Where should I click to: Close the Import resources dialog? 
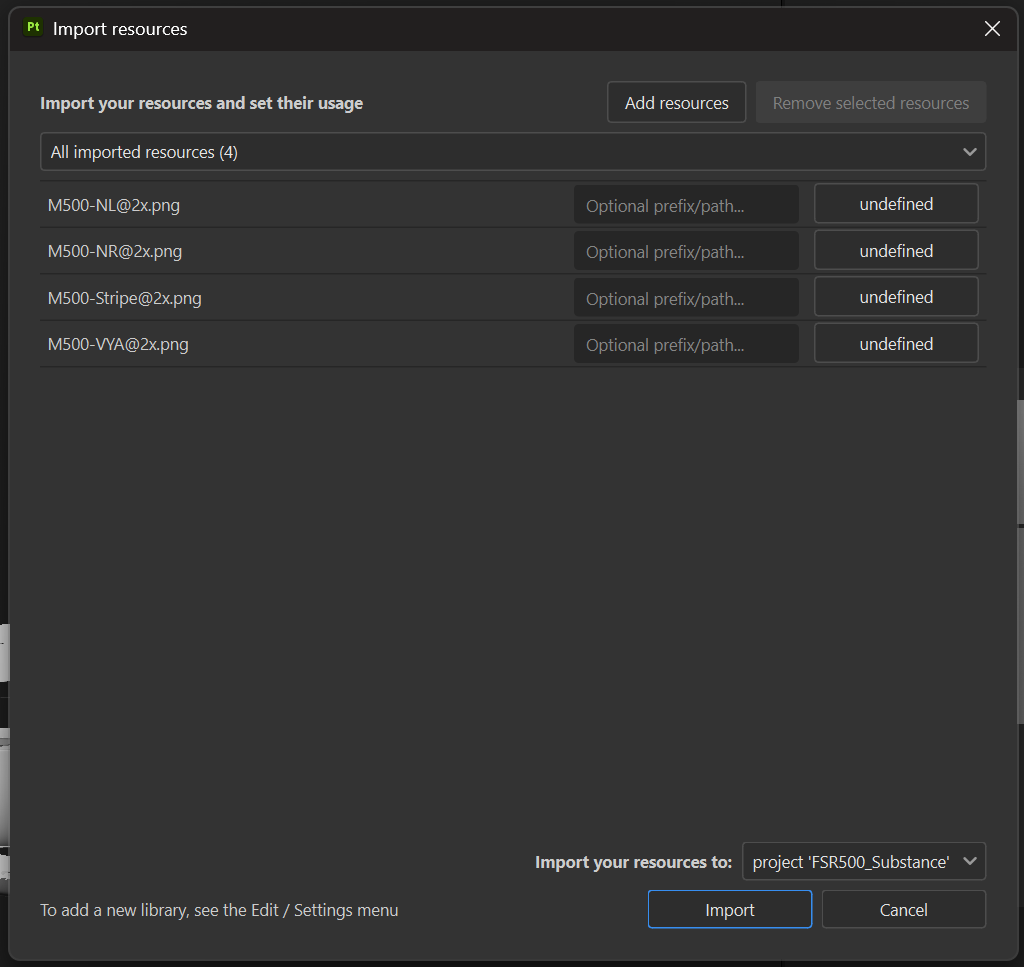click(992, 29)
